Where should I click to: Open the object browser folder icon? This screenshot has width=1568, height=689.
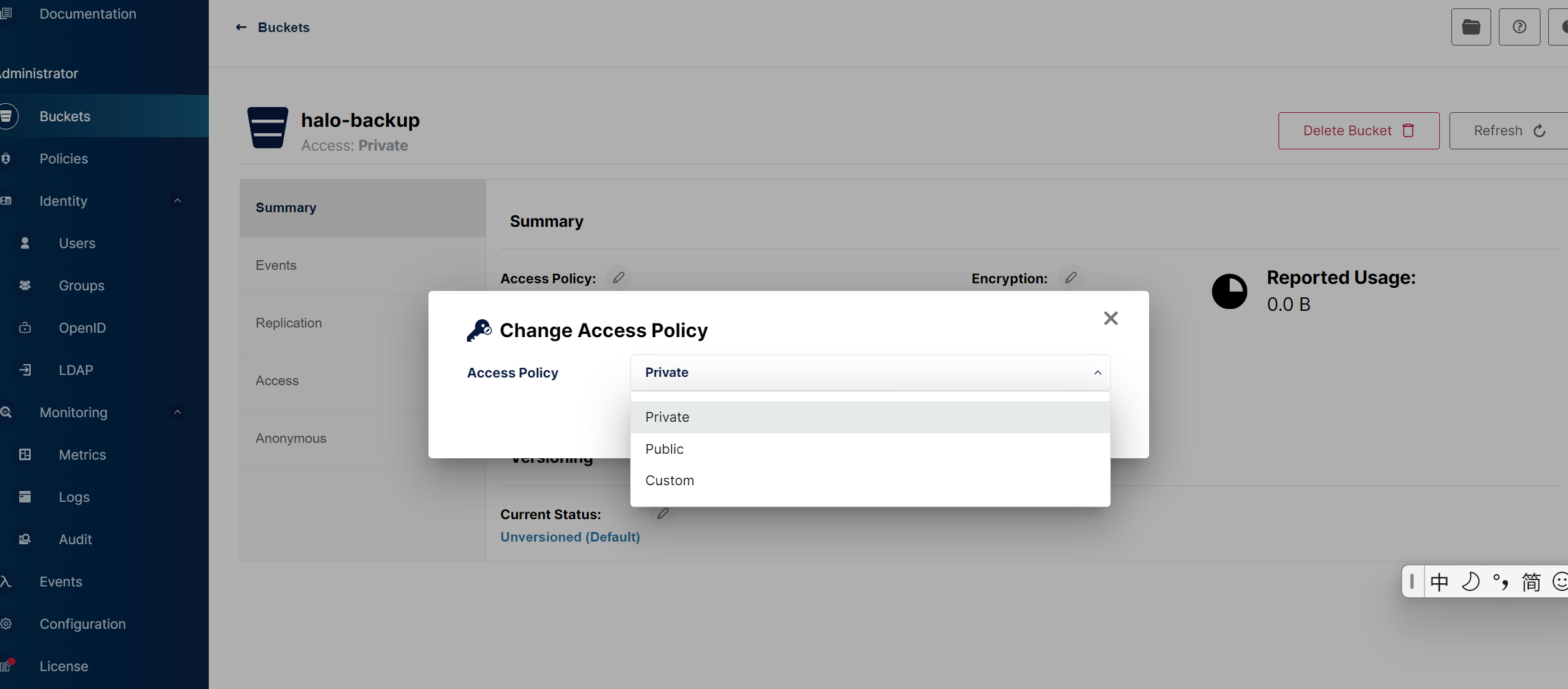point(1471,27)
